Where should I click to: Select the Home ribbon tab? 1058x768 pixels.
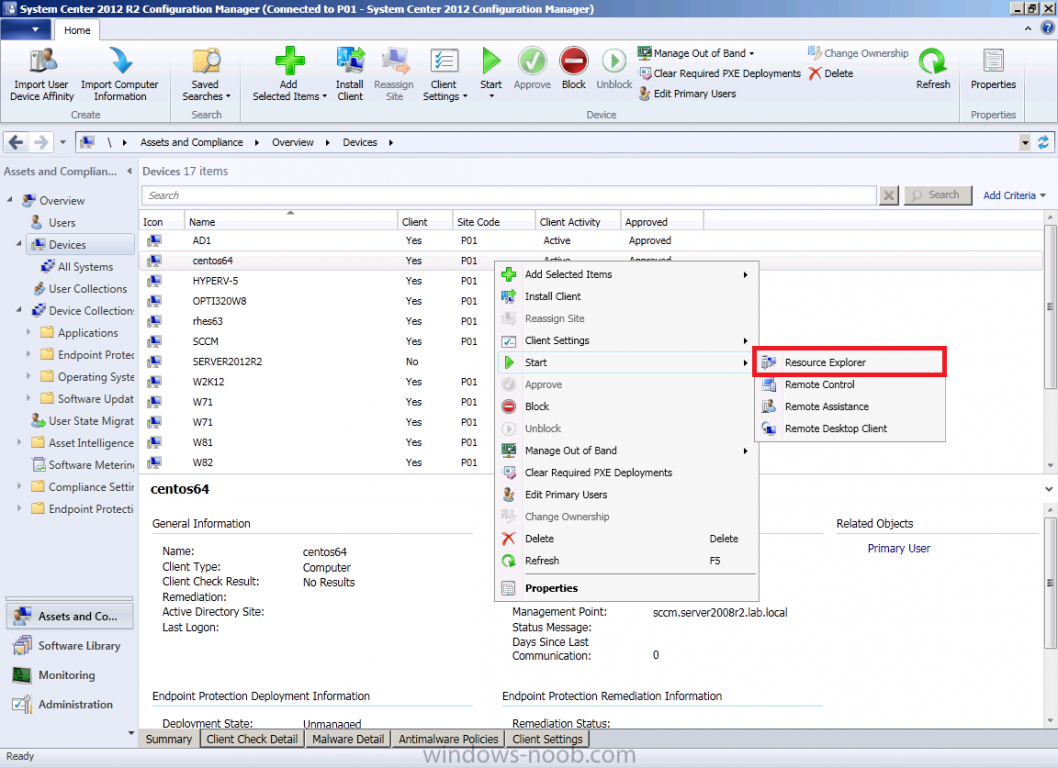(77, 30)
